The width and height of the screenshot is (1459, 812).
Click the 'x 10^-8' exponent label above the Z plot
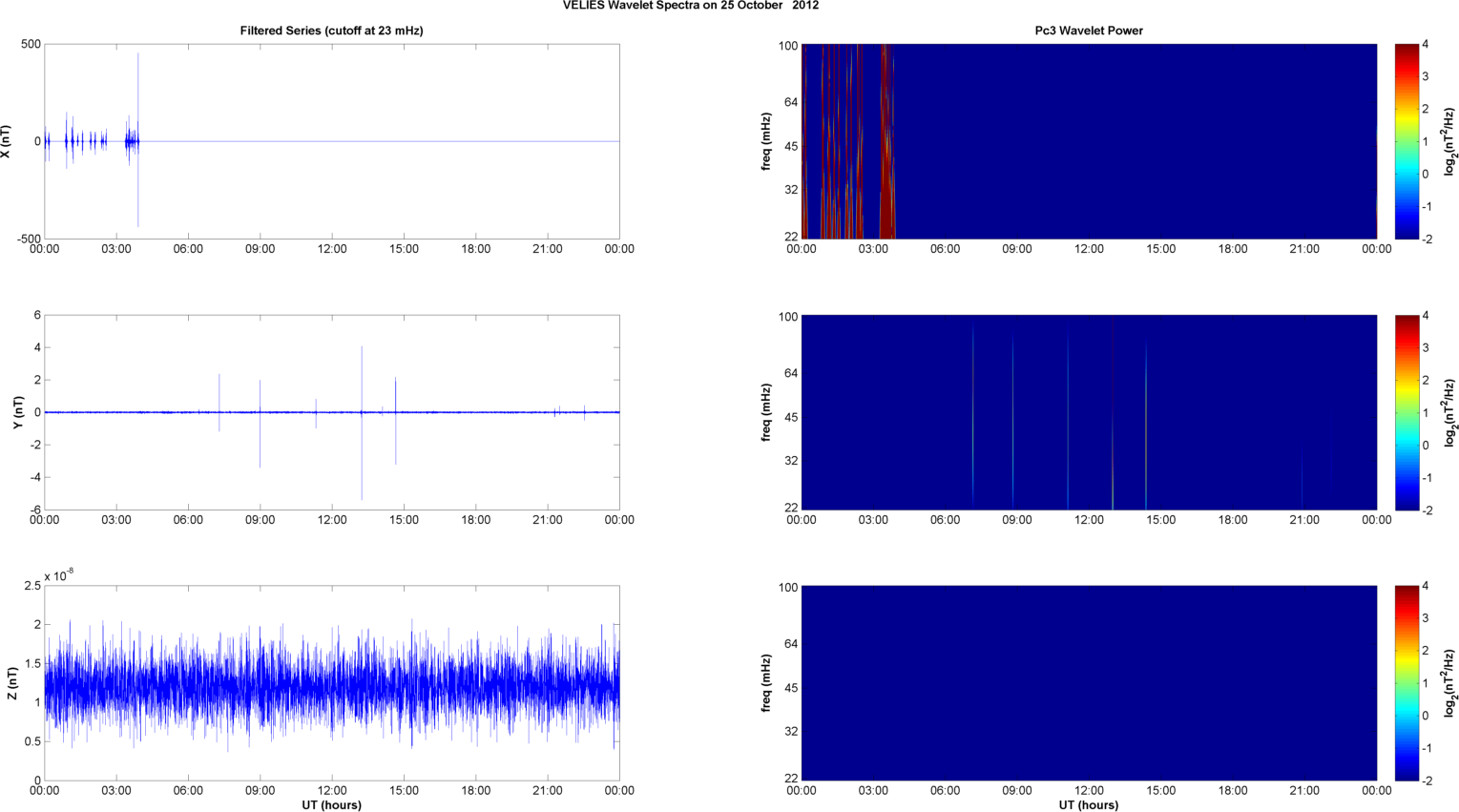coord(59,575)
